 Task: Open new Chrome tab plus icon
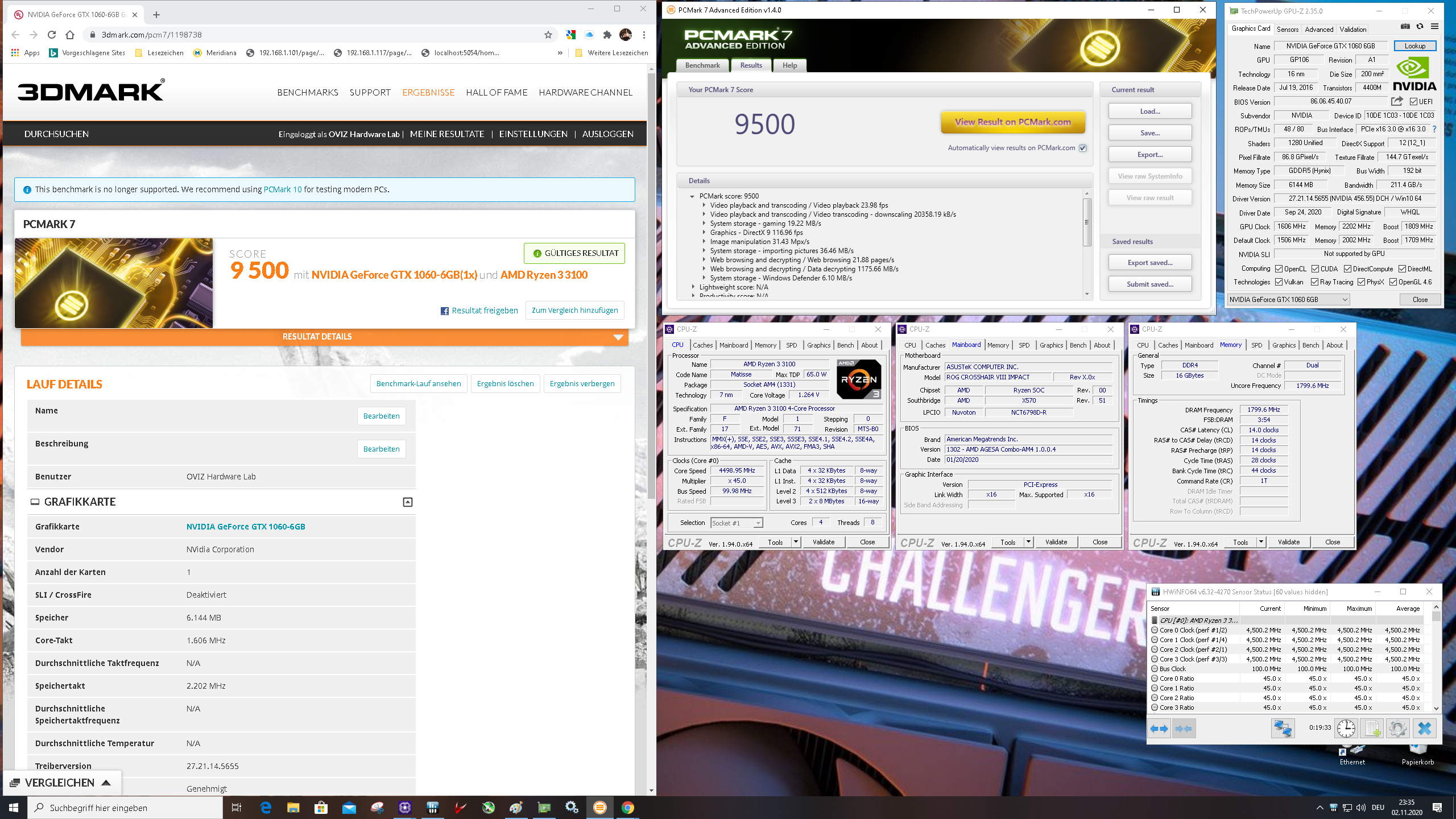click(x=156, y=15)
